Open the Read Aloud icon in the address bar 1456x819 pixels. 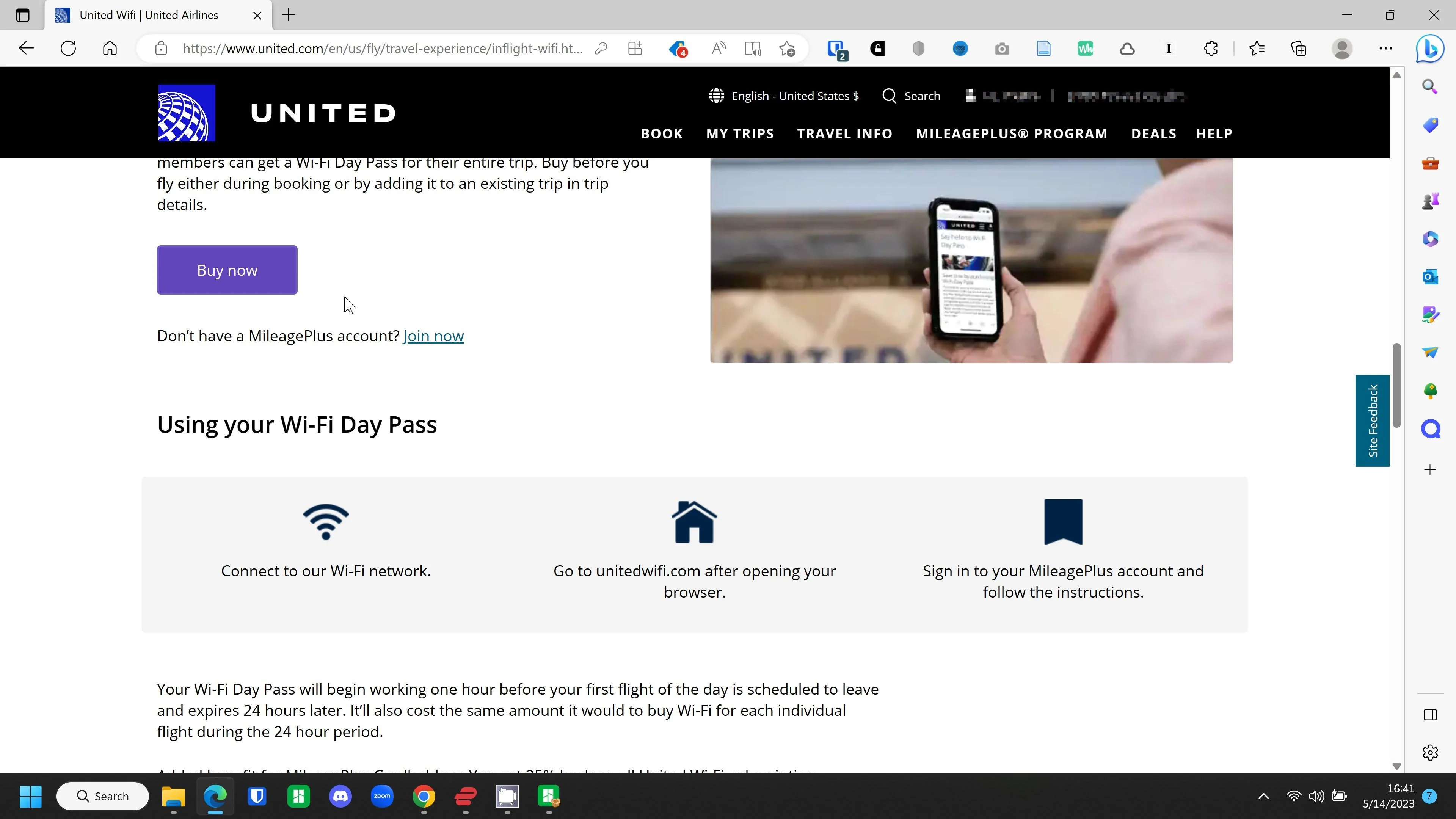[719, 49]
